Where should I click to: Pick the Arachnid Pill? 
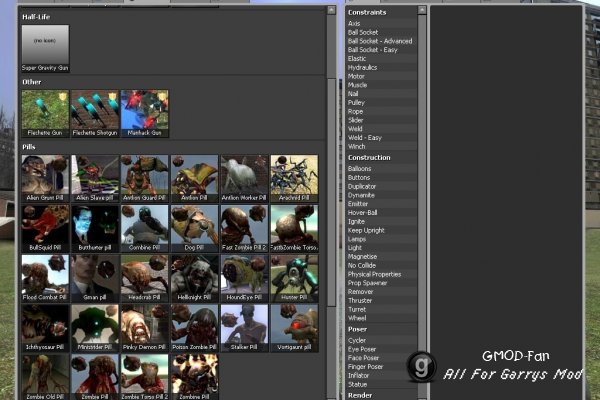[x=294, y=179]
